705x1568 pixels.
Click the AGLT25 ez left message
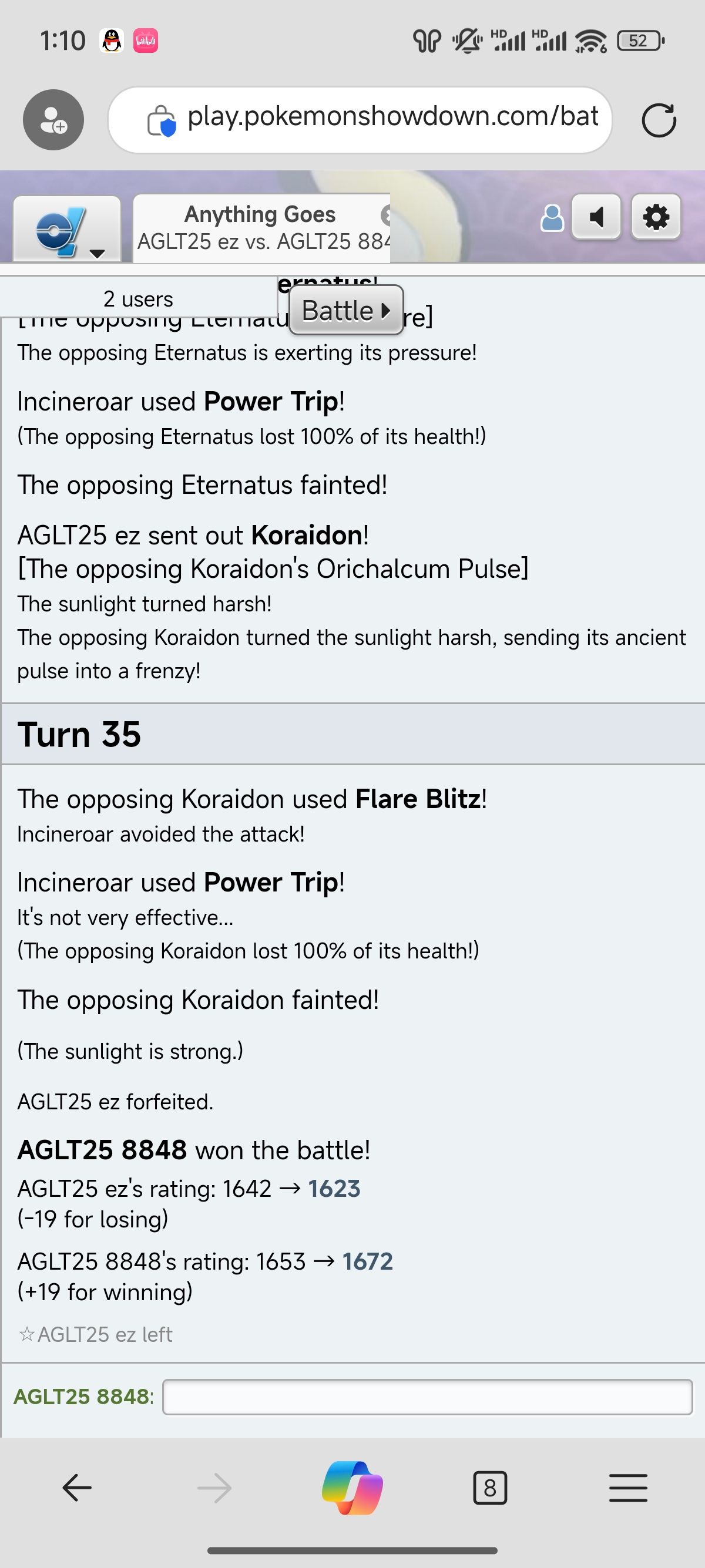coord(104,1334)
